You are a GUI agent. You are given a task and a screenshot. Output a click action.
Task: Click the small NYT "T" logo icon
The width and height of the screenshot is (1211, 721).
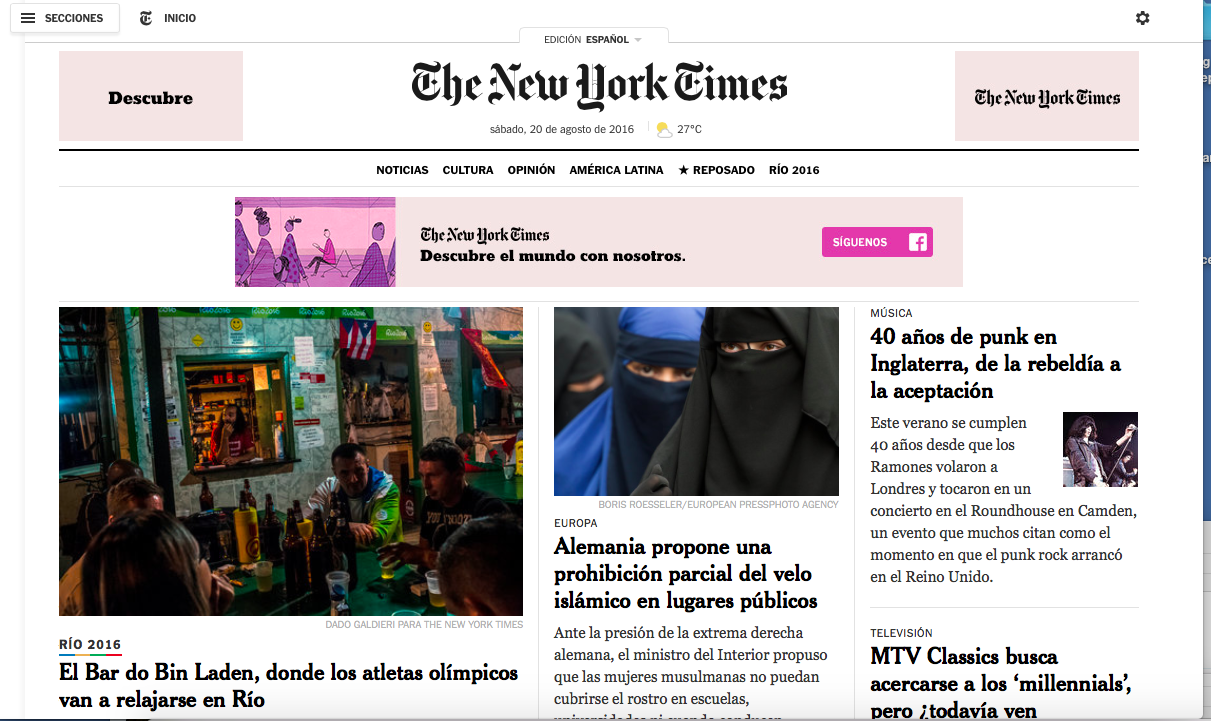[146, 18]
